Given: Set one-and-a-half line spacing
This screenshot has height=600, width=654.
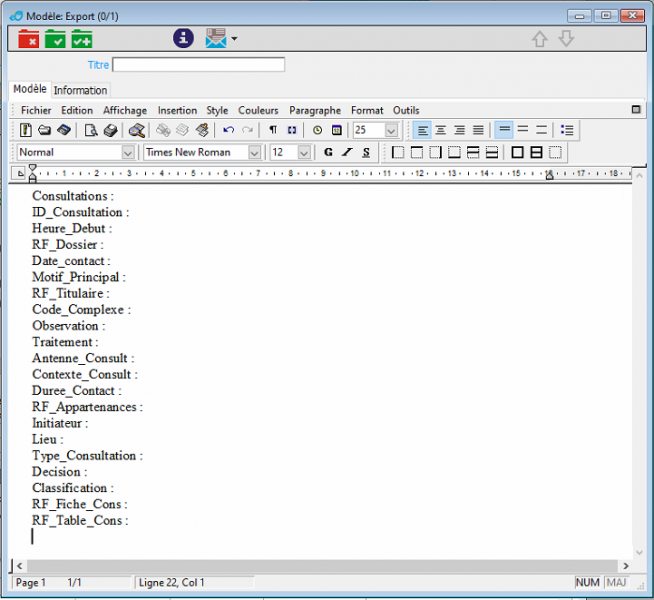Looking at the screenshot, I should 523,130.
